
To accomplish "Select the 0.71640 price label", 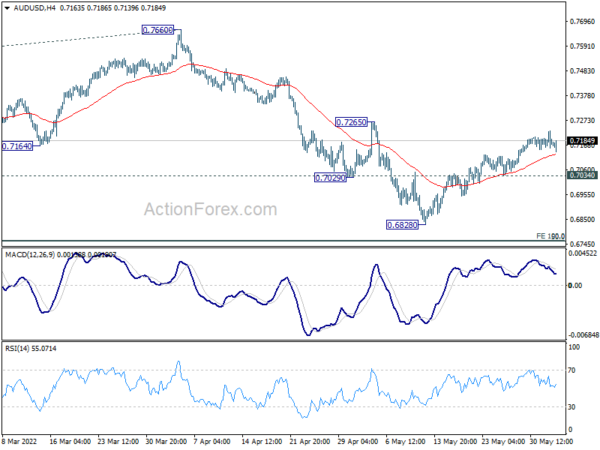I will pyautogui.click(x=17, y=146).
